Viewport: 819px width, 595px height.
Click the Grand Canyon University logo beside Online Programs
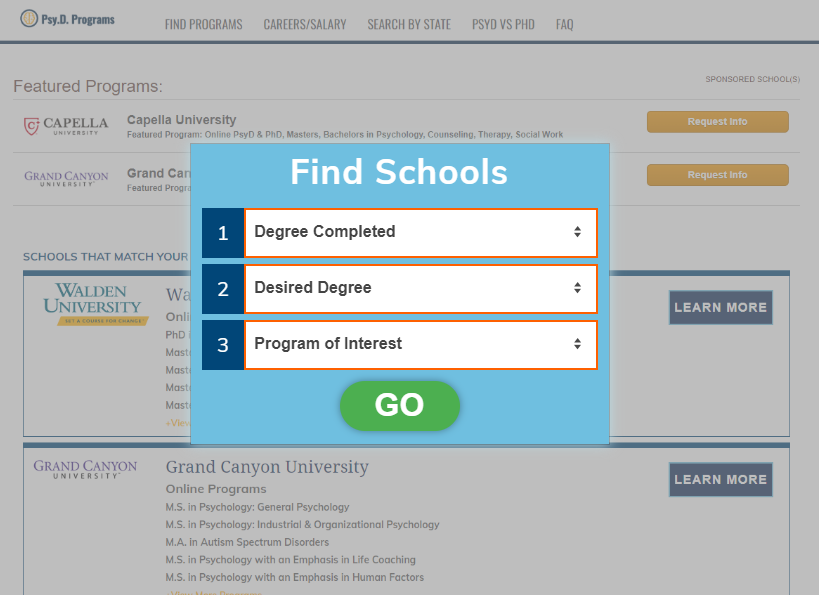coord(85,469)
